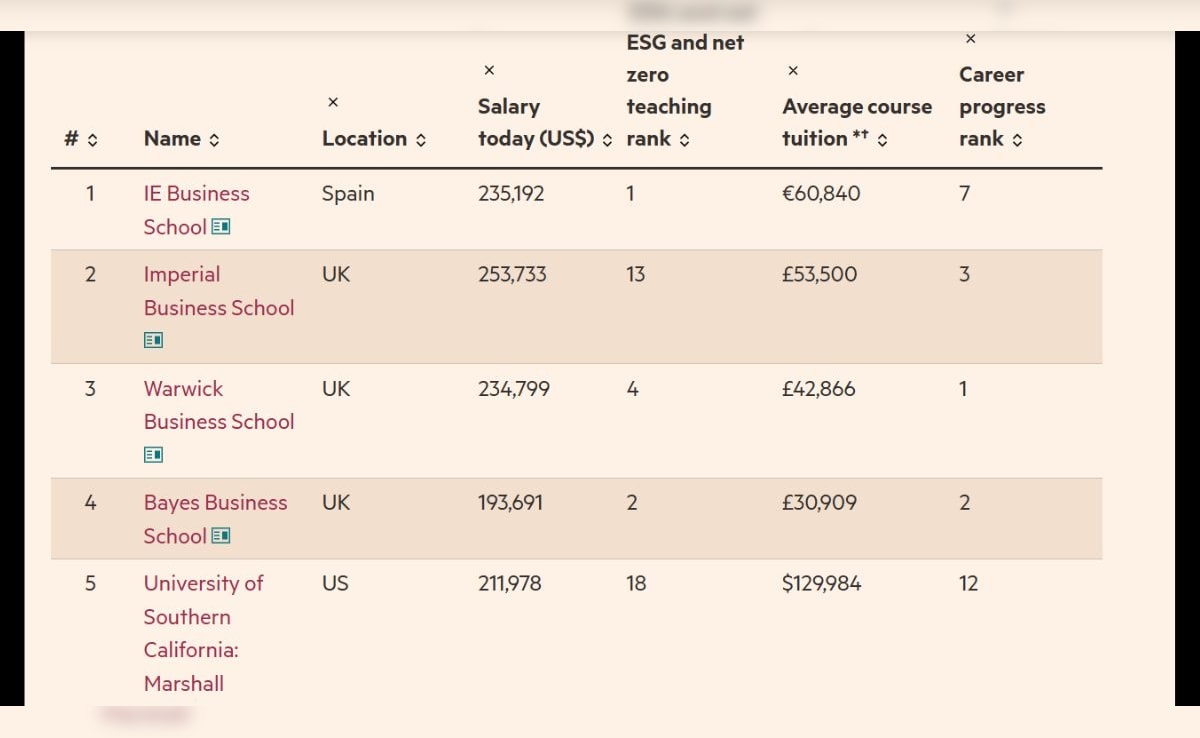Sort by Location column arrows

[x=420, y=140]
